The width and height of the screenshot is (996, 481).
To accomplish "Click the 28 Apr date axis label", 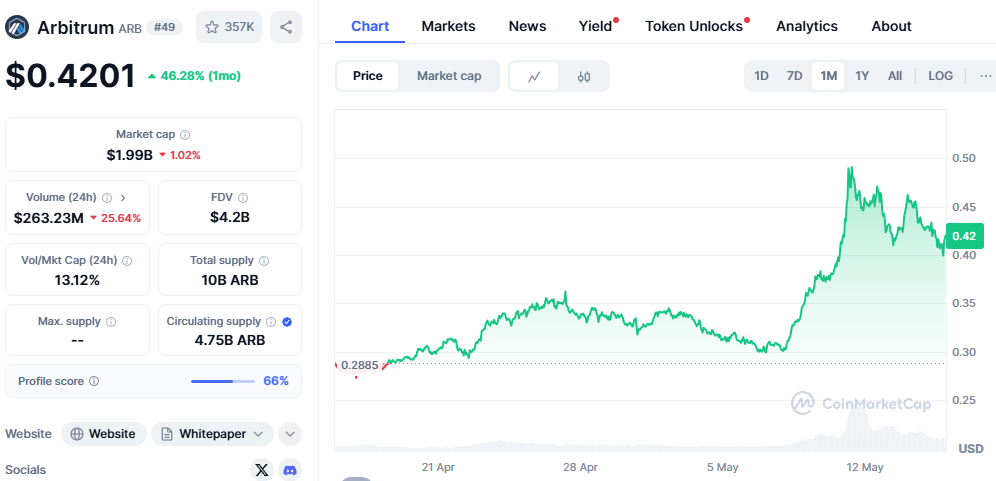I will pos(581,468).
